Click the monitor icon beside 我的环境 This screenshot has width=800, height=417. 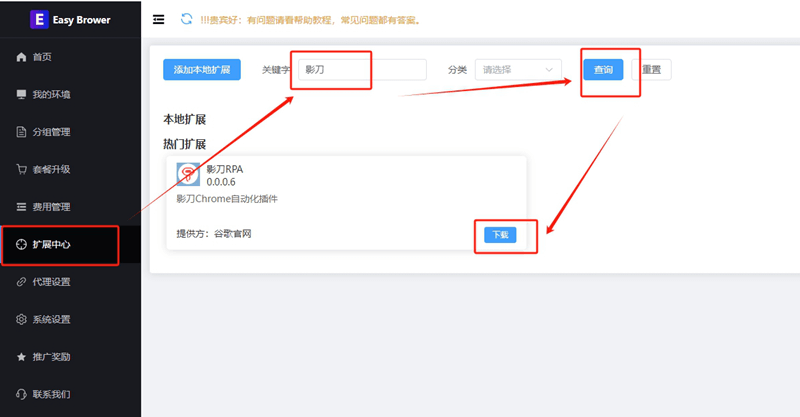[21, 94]
